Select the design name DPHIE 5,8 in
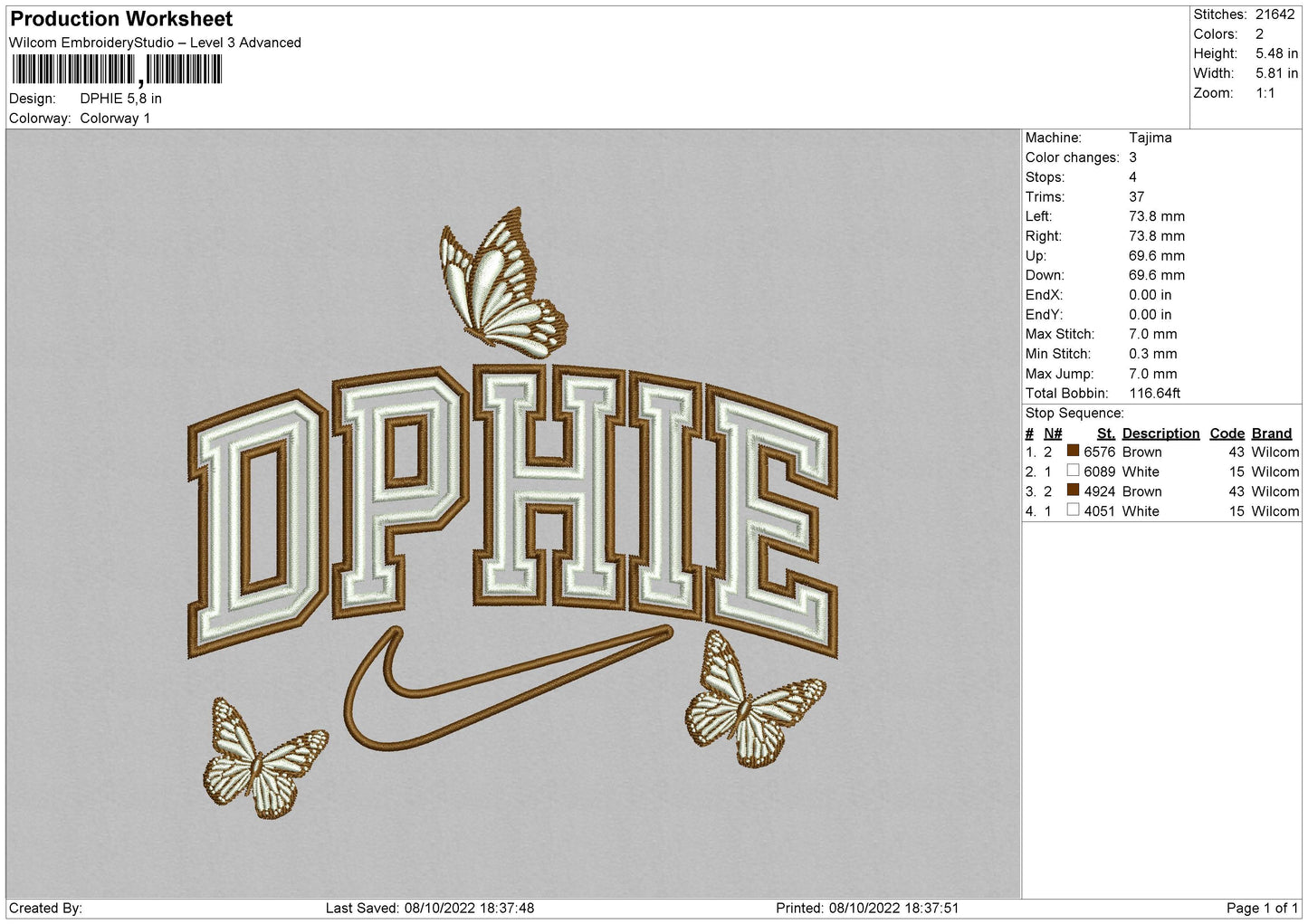 coord(121,99)
